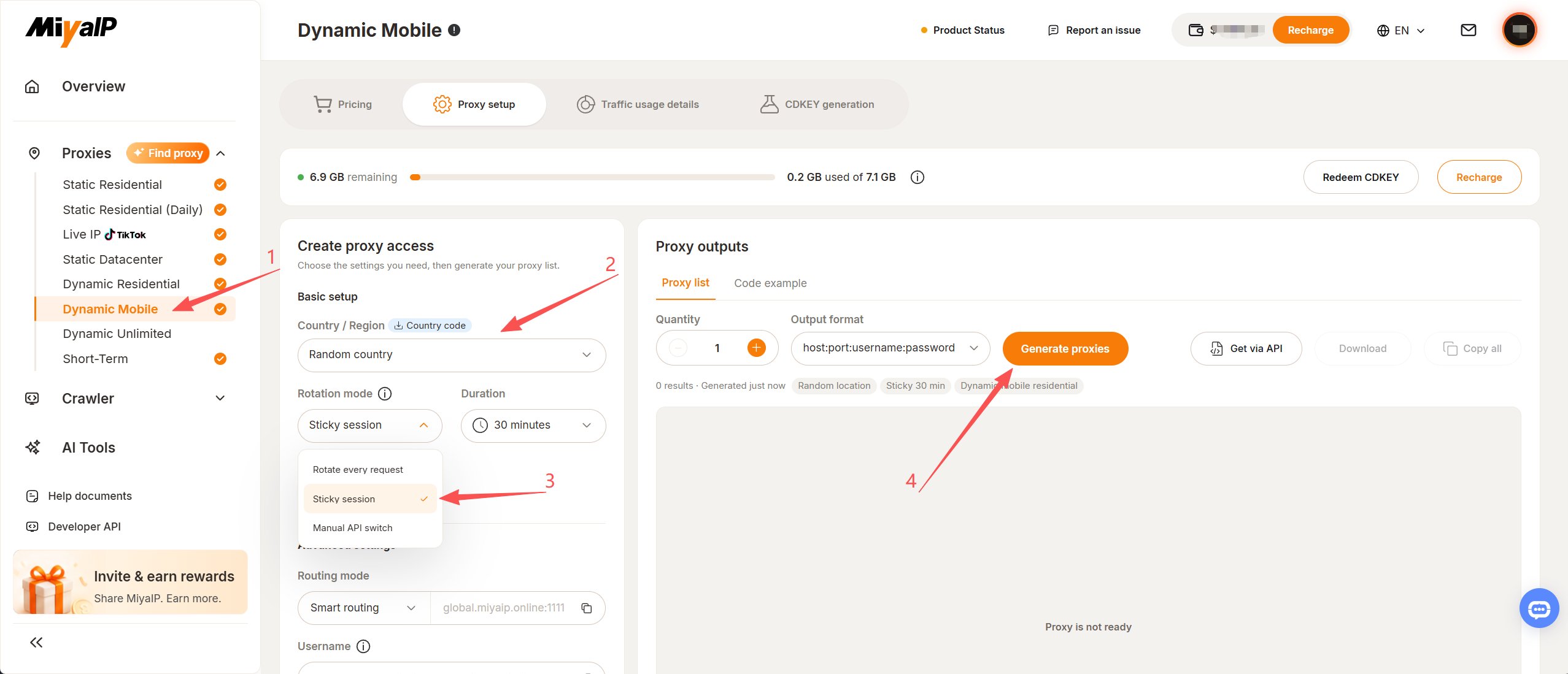Show Rotation mode info tooltip
This screenshot has height=674, width=1568.
(x=385, y=394)
